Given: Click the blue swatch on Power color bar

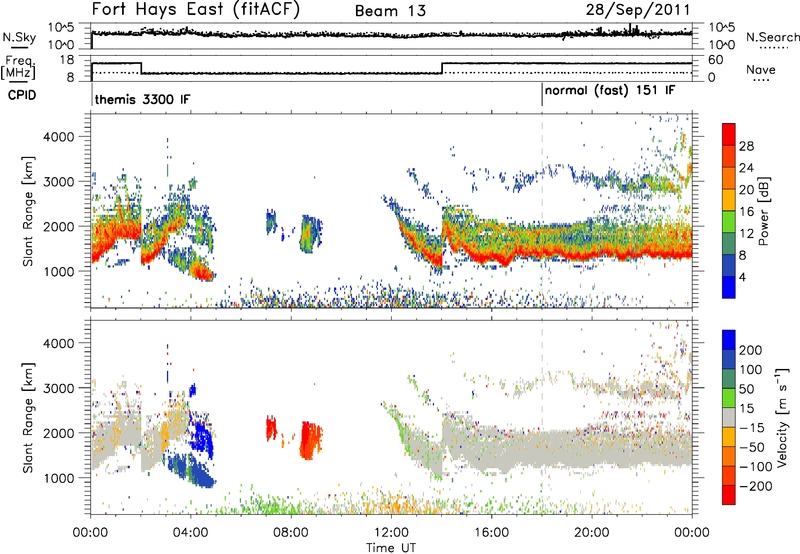Looking at the screenshot, I should pyautogui.click(x=729, y=287).
